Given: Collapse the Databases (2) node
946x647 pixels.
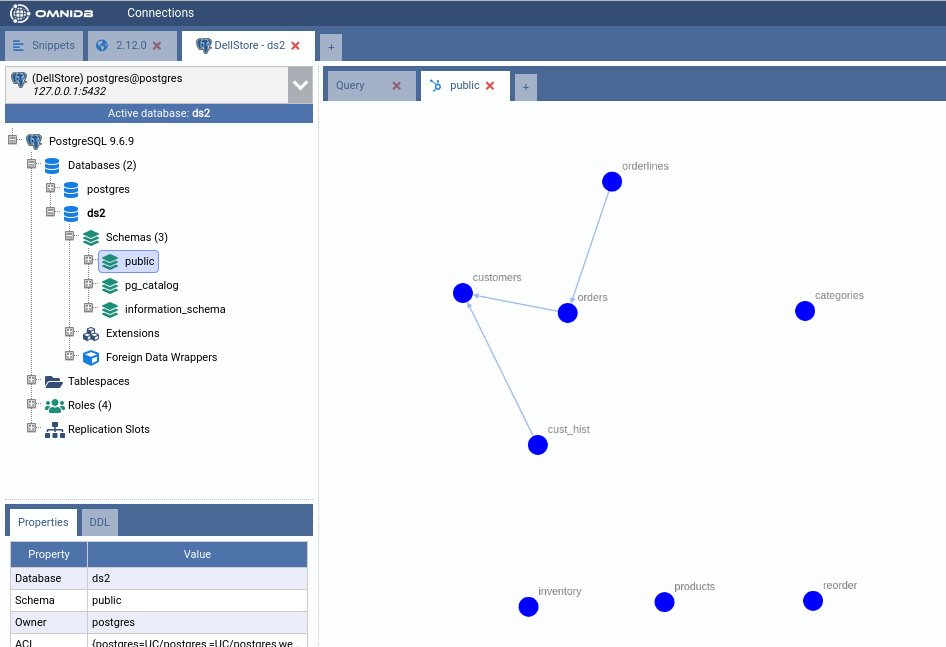Looking at the screenshot, I should 31,164.
